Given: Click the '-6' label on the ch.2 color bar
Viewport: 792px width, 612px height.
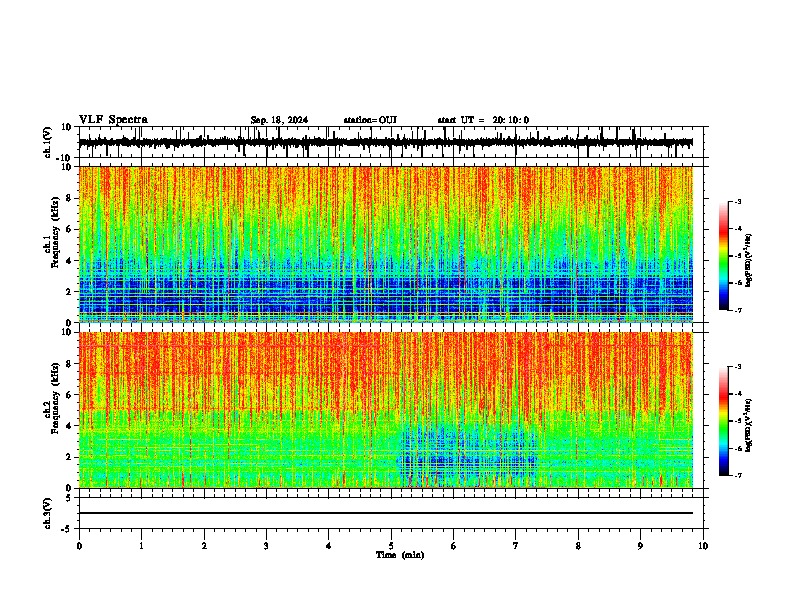Looking at the screenshot, I should pos(738,448).
